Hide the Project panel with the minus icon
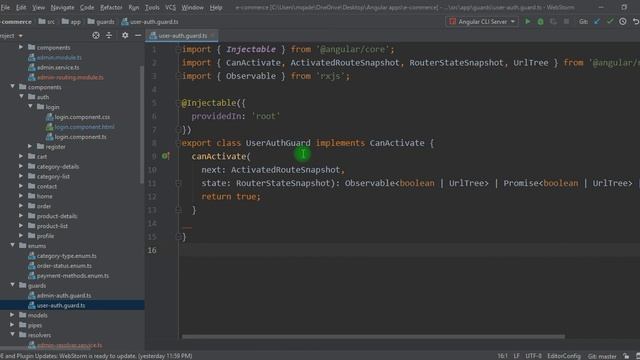 [x=138, y=36]
